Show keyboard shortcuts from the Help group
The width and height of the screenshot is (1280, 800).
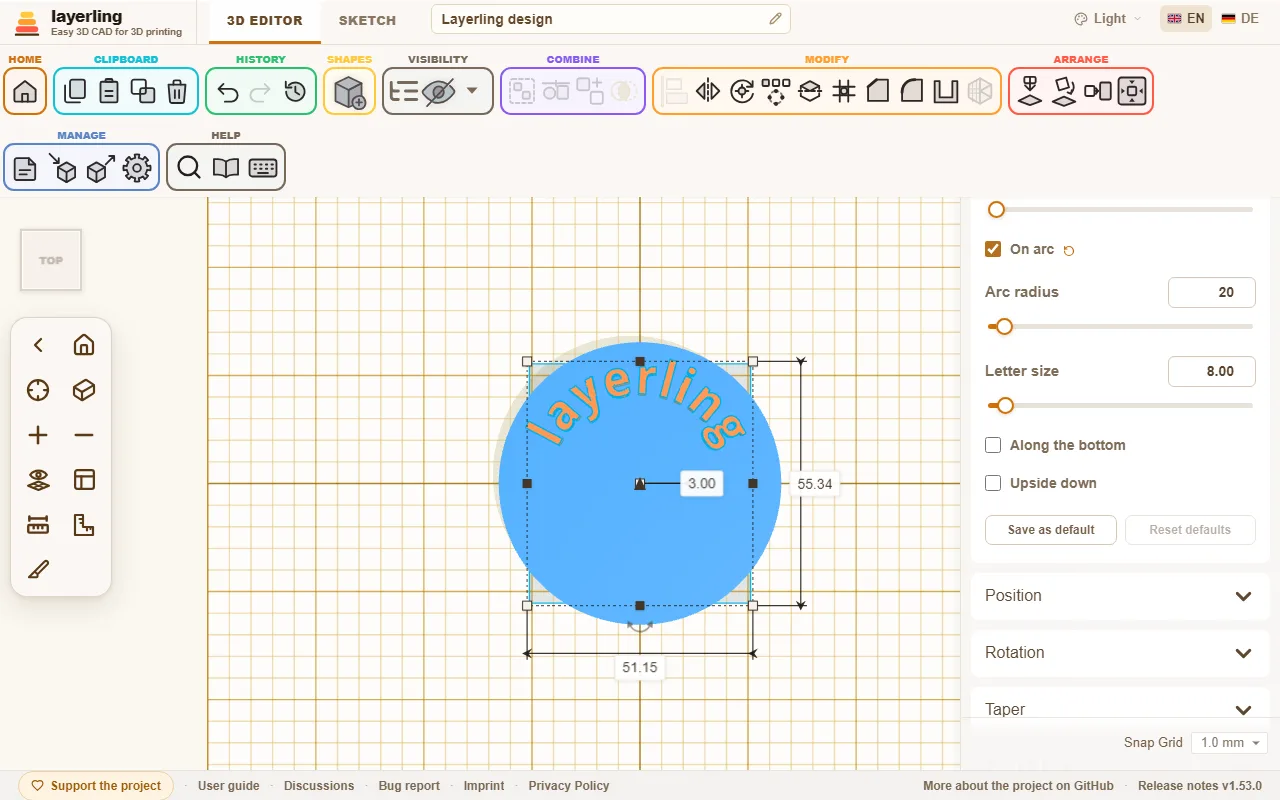[x=263, y=168]
